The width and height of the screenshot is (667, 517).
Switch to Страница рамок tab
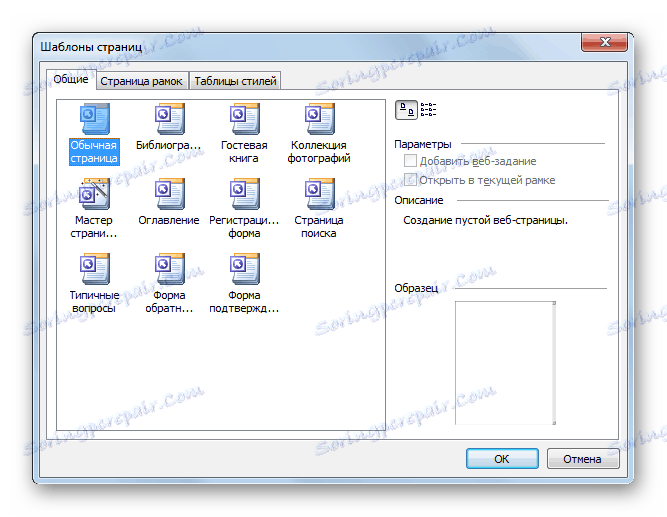(x=141, y=81)
